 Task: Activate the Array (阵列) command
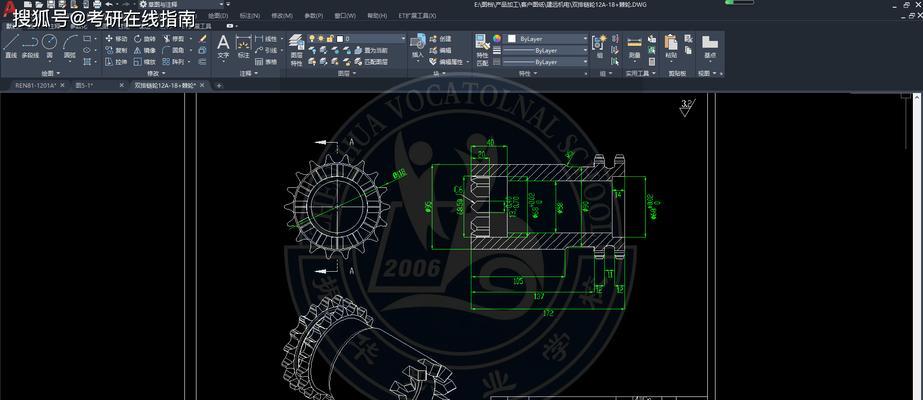[173, 61]
